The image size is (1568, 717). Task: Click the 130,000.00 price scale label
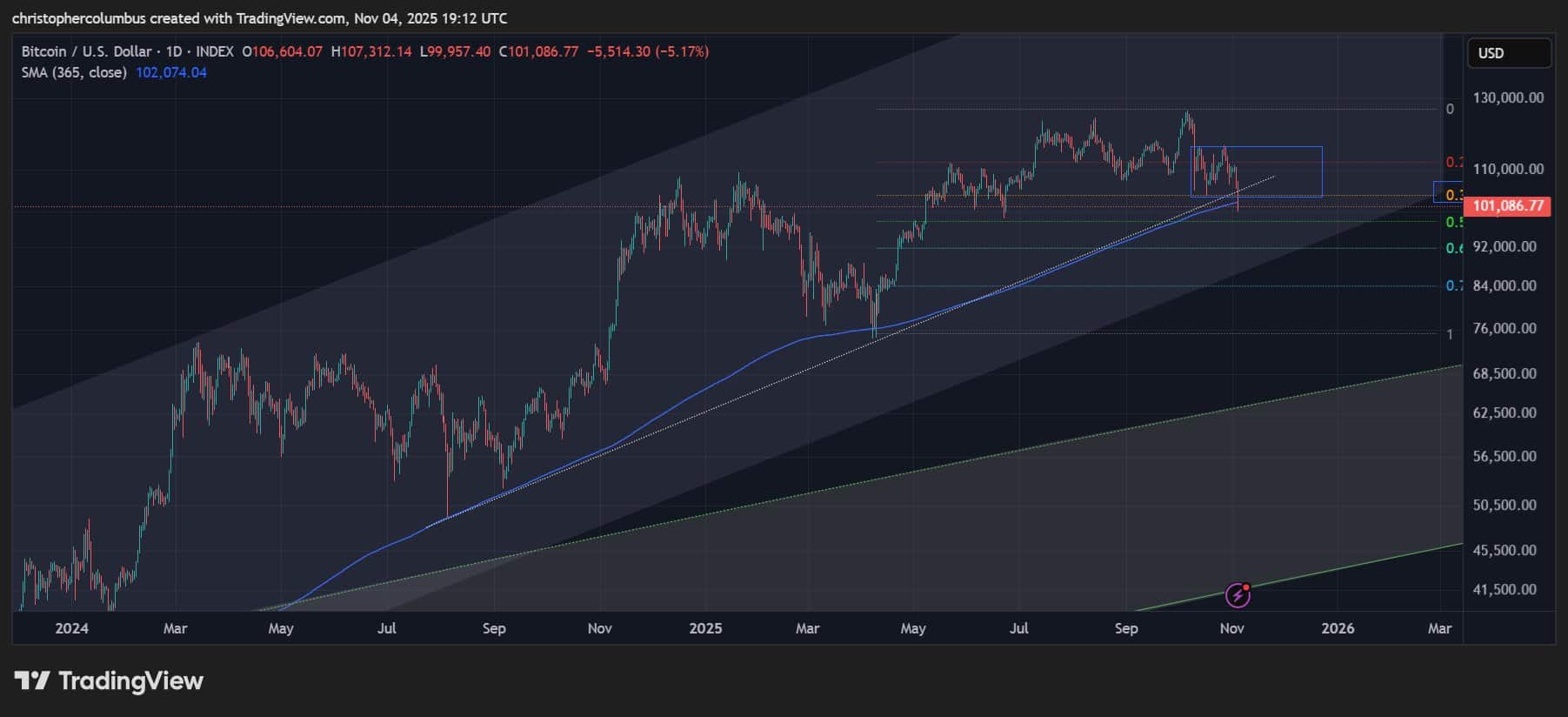point(1508,97)
